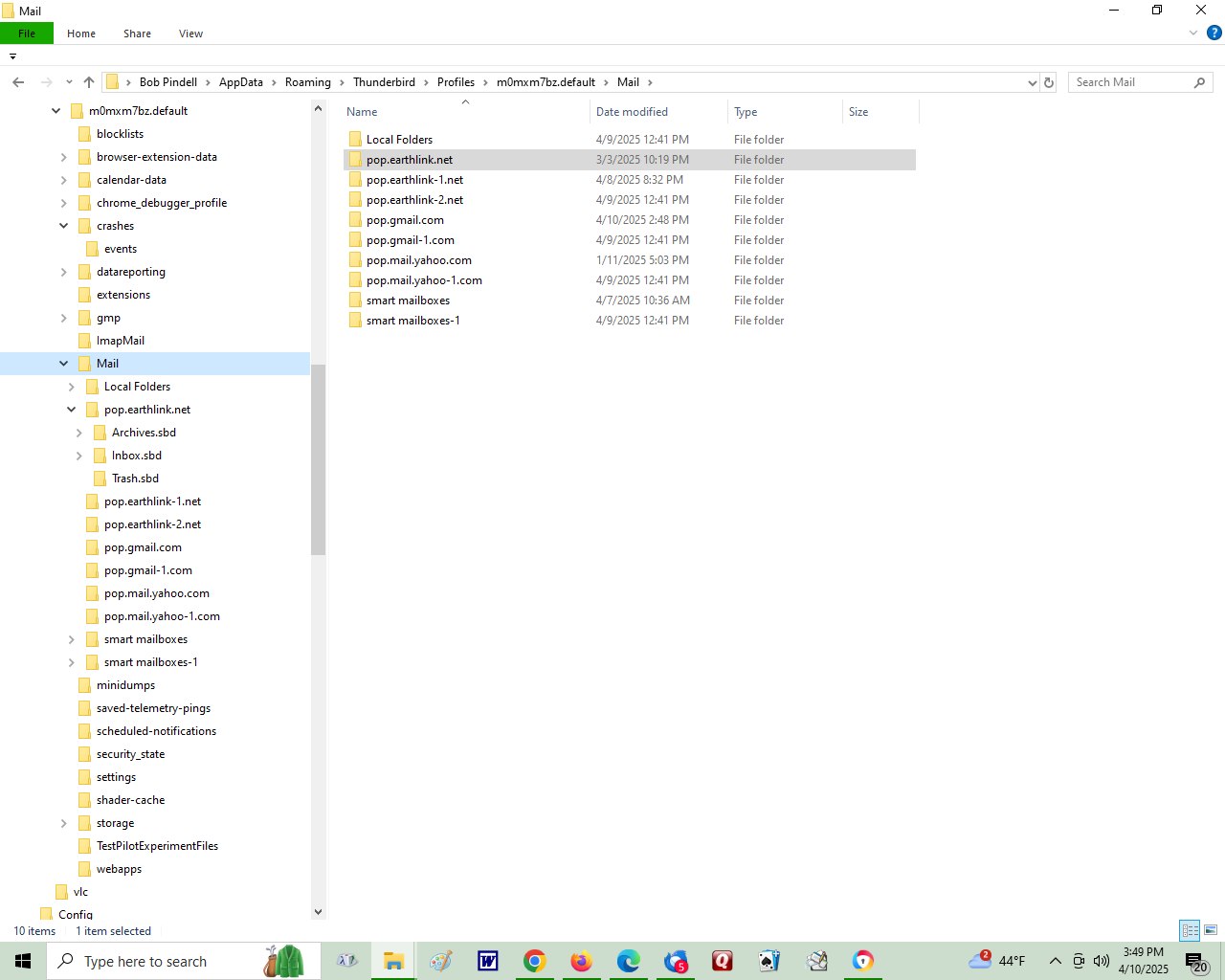1225x980 pixels.
Task: Expand browser-extension-data in the tree
Action: click(63, 157)
